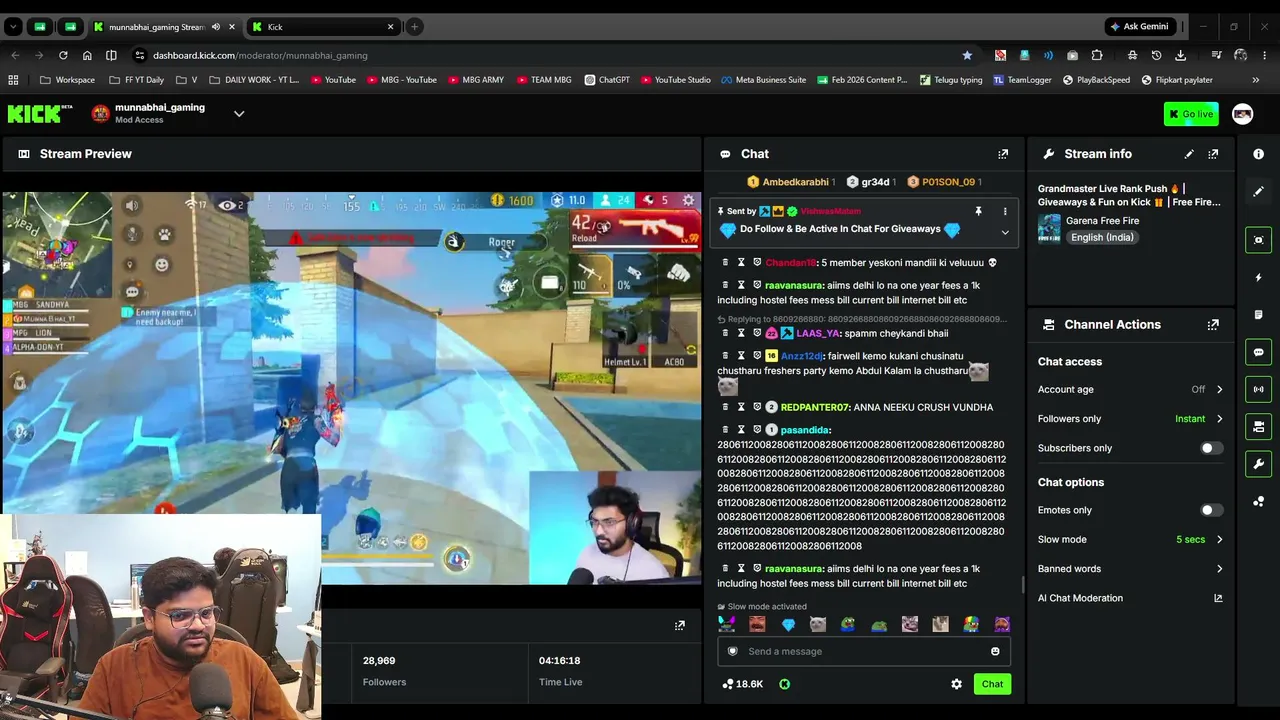Click the Send a message input field
Image resolution: width=1280 pixels, height=720 pixels.
(x=864, y=652)
